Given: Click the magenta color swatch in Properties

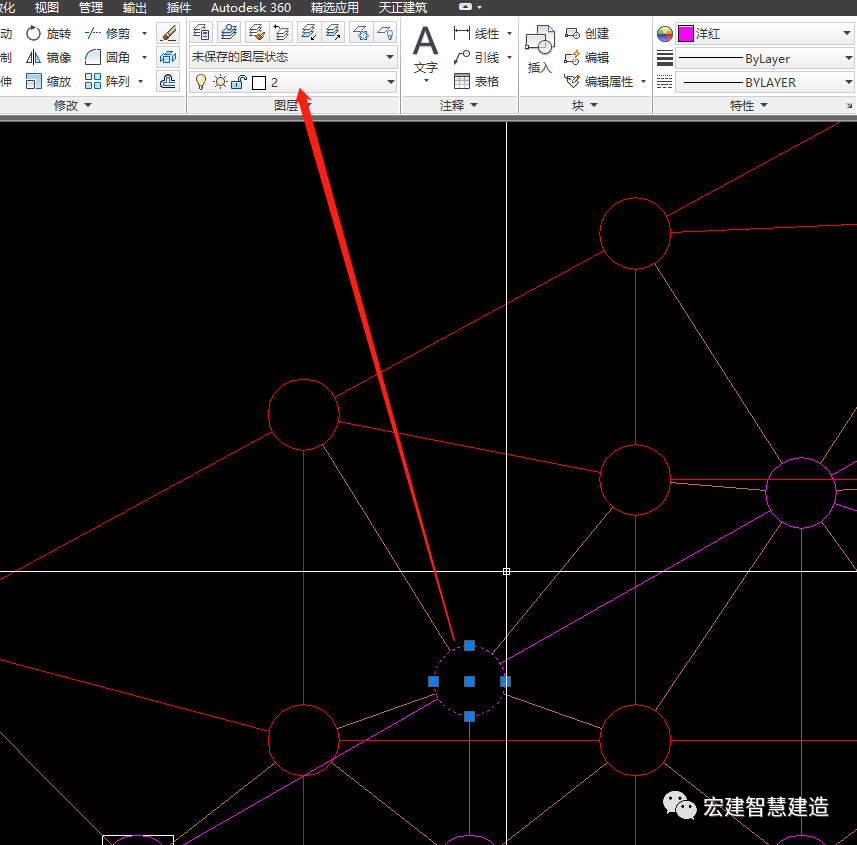Looking at the screenshot, I should click(685, 34).
